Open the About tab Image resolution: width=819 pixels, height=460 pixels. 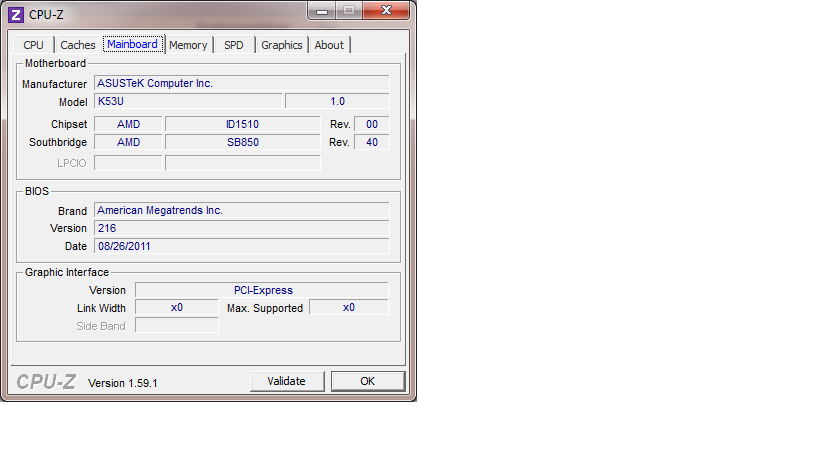click(x=329, y=45)
